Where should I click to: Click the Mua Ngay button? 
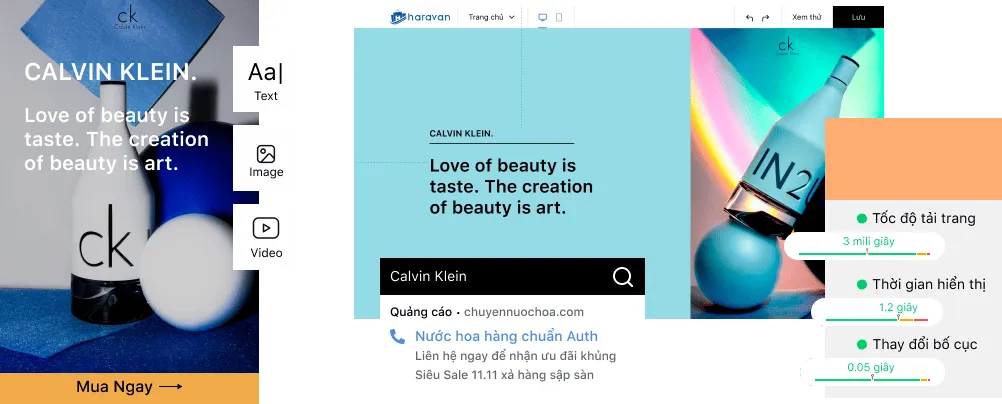tap(129, 387)
